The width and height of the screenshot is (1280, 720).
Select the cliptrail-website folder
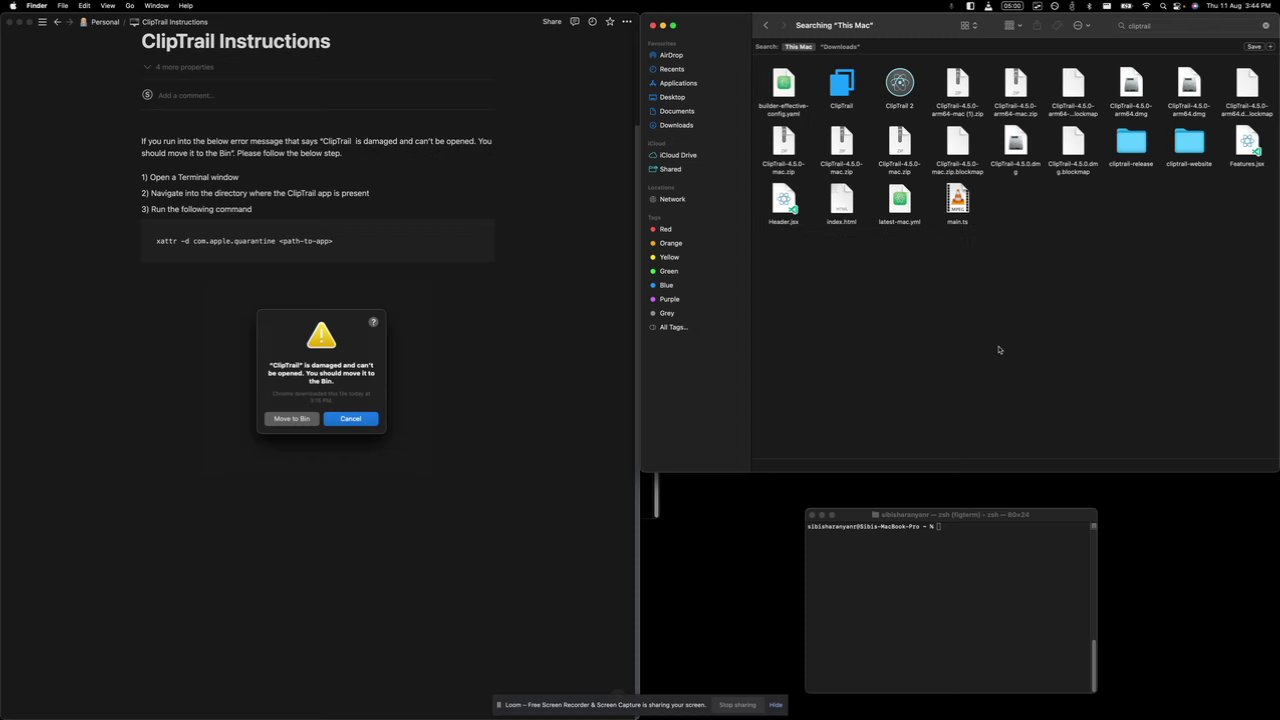1189,147
